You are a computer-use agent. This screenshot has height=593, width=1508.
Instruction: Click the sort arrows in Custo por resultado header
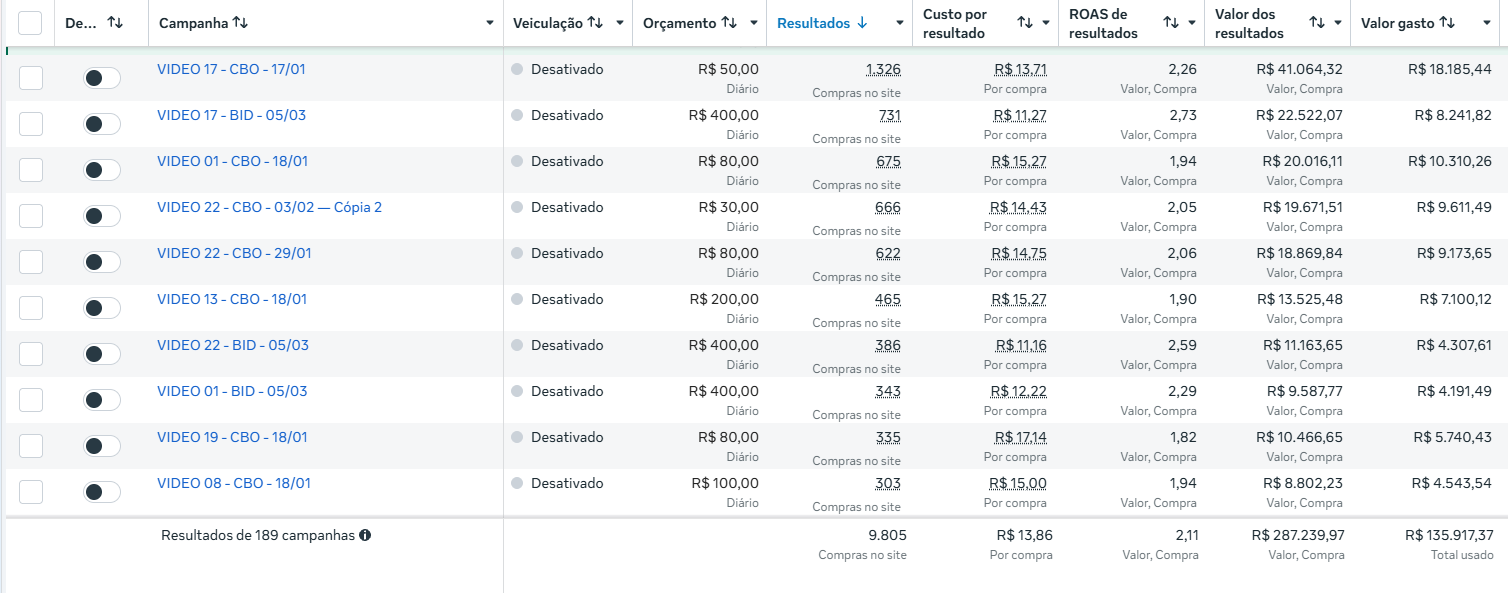pos(1025,22)
